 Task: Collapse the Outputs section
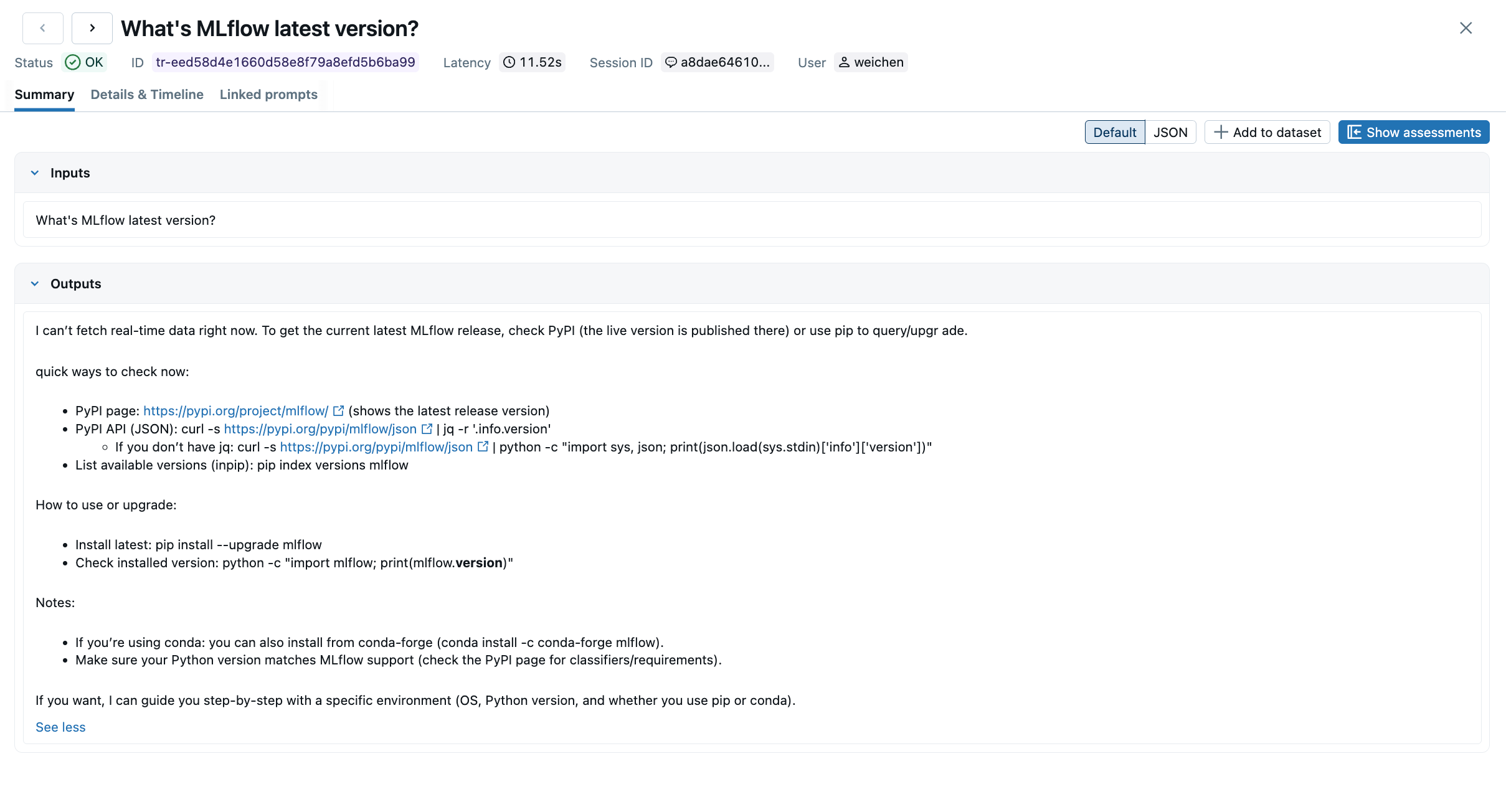click(x=35, y=284)
